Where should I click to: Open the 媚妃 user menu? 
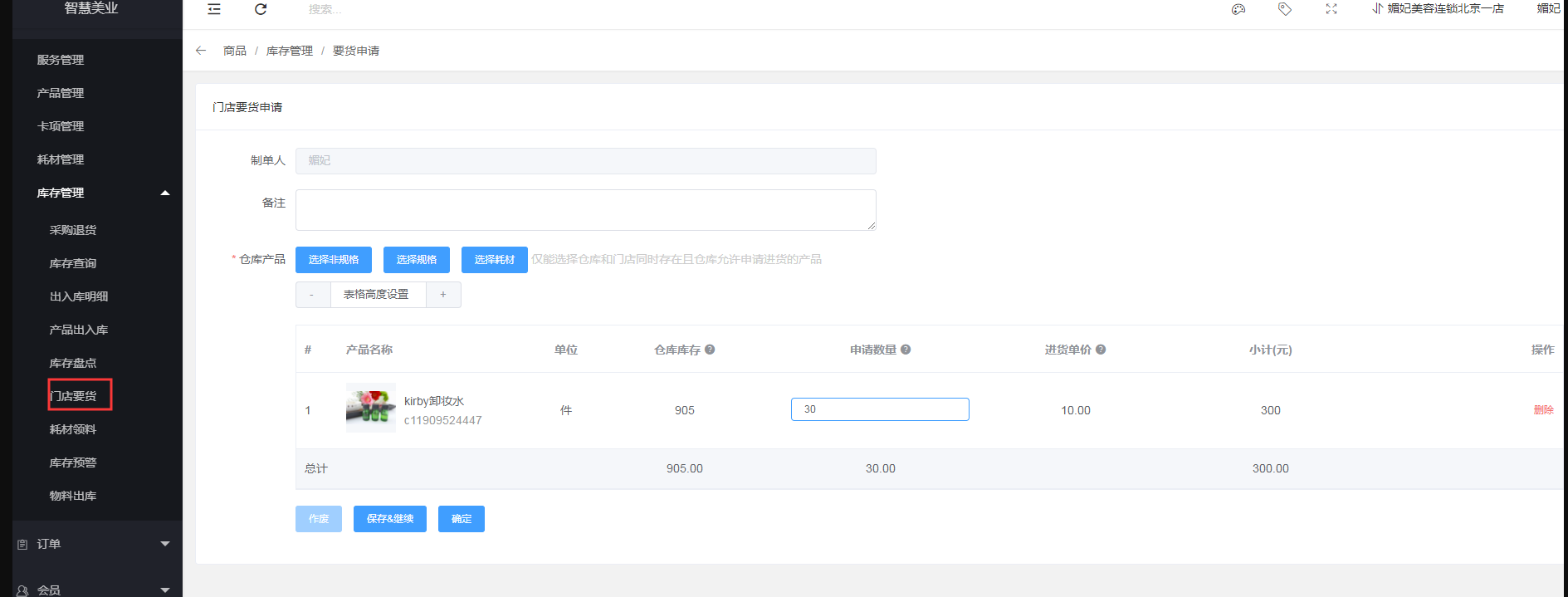[1548, 8]
